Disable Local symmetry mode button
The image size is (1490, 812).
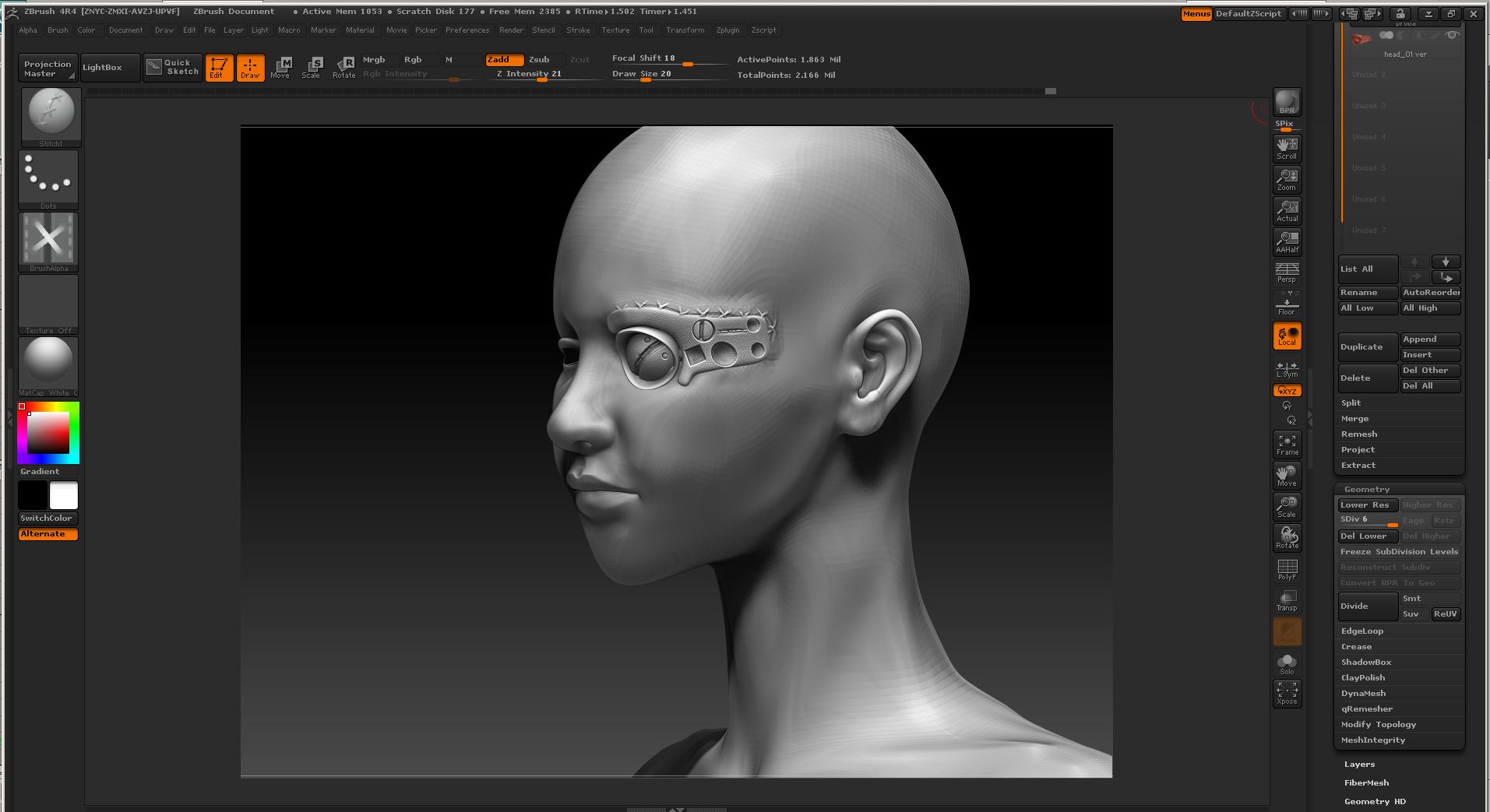[1287, 336]
